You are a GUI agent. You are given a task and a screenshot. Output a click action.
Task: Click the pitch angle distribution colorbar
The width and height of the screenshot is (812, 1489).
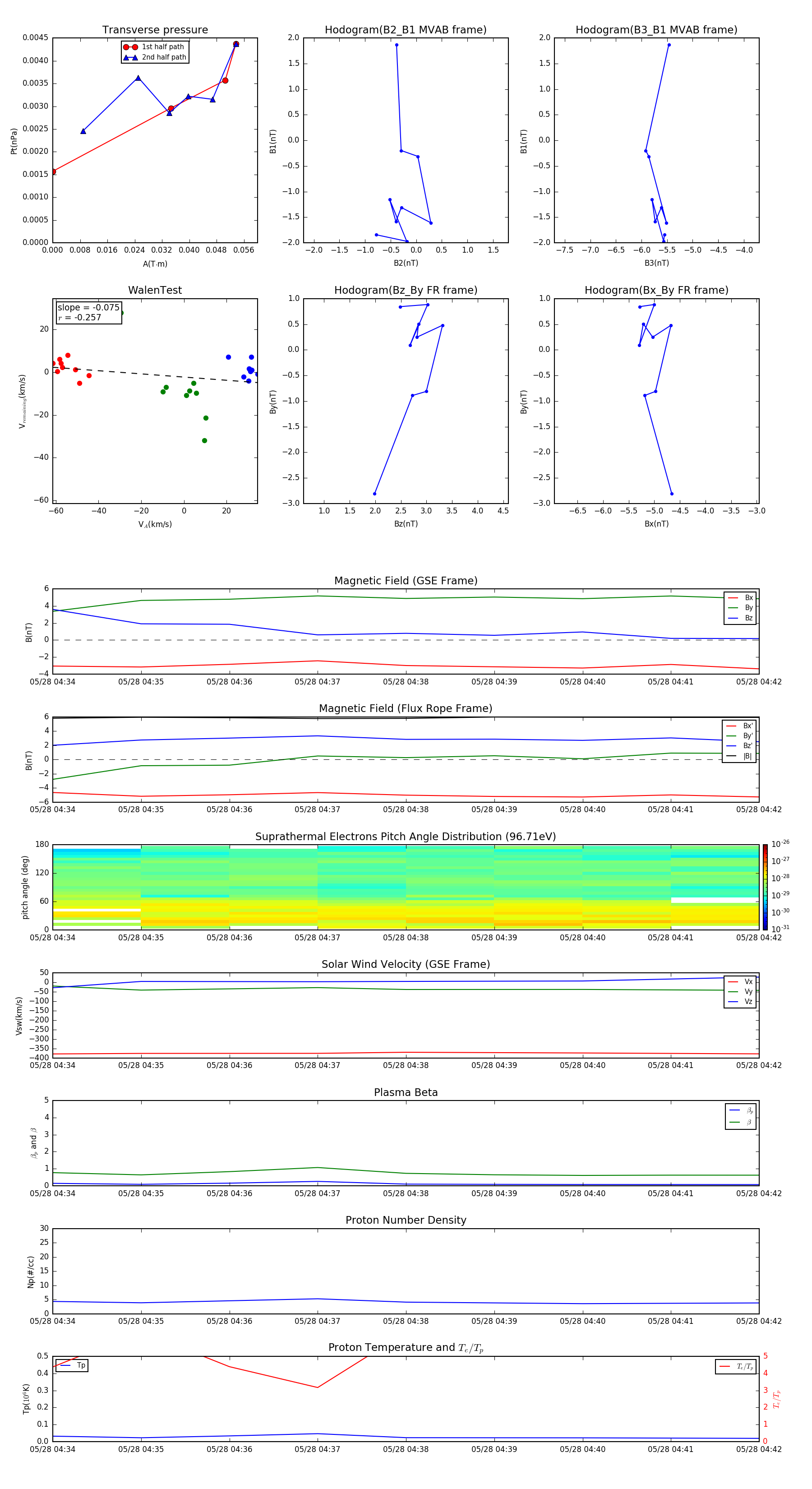[x=765, y=887]
